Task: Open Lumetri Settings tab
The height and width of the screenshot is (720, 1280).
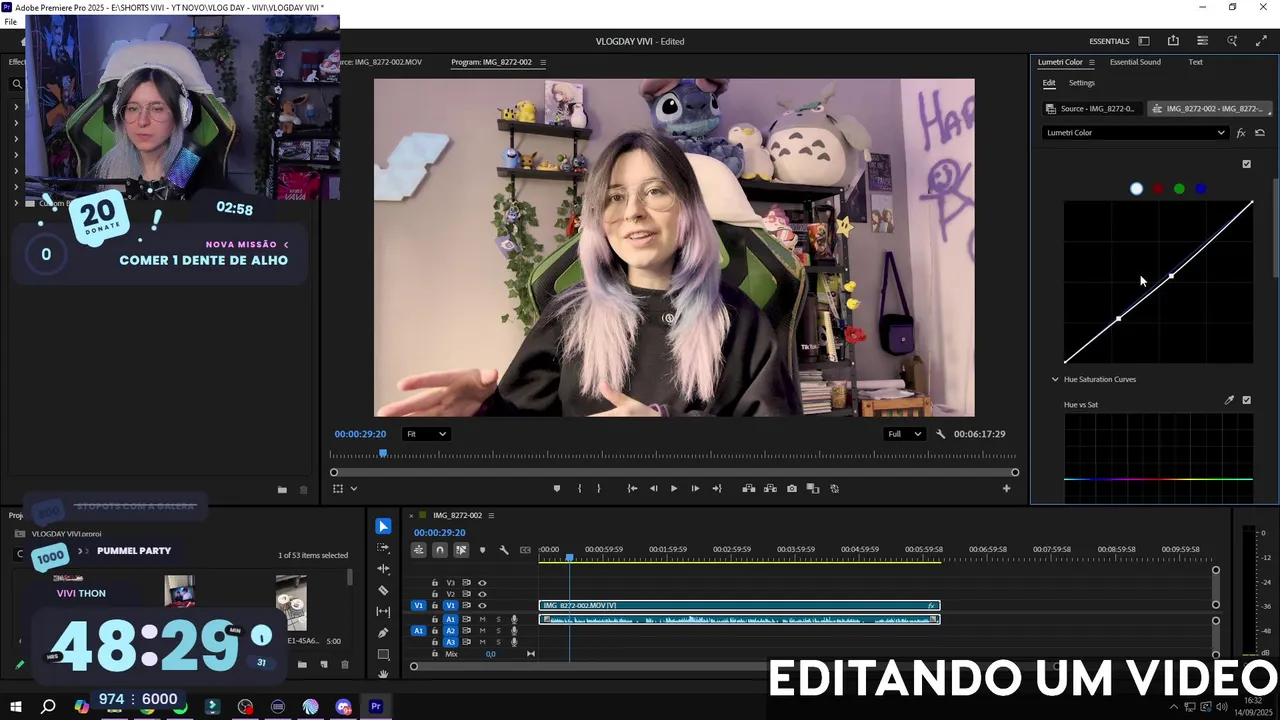Action: [1082, 83]
